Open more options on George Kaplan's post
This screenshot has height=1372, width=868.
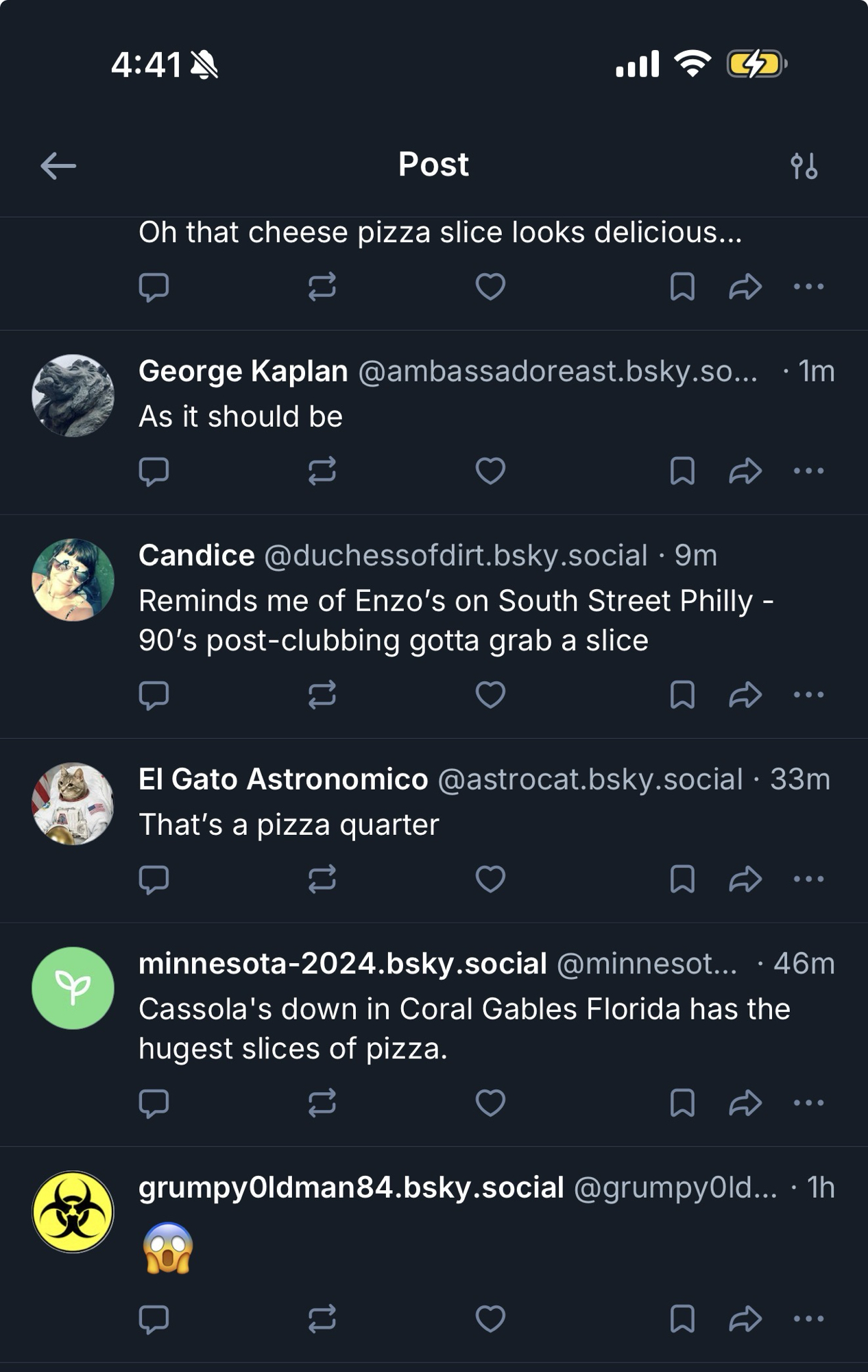pos(808,471)
